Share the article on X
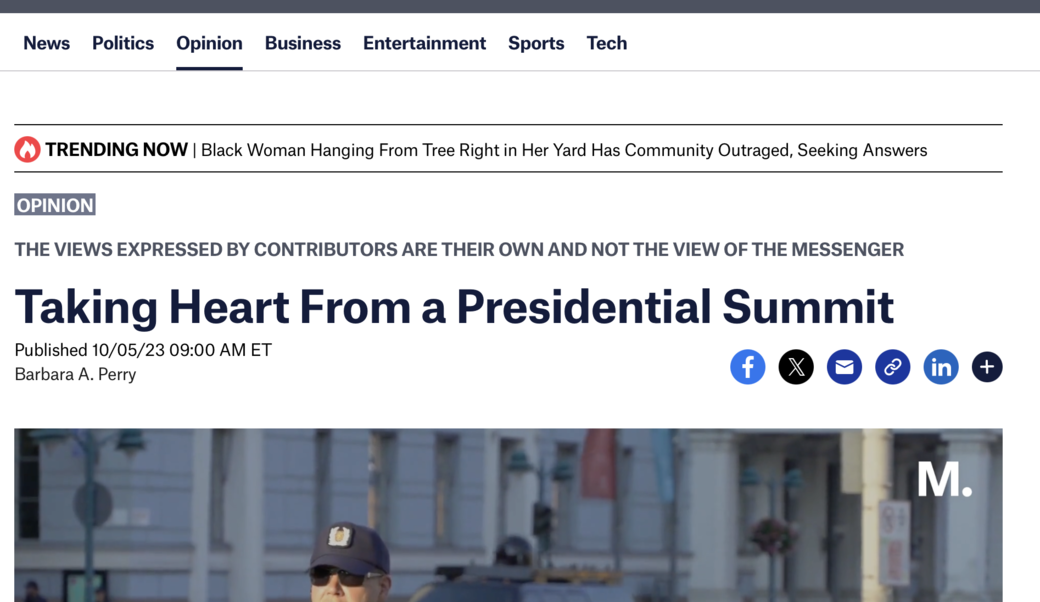Image resolution: width=1040 pixels, height=602 pixels. click(796, 367)
